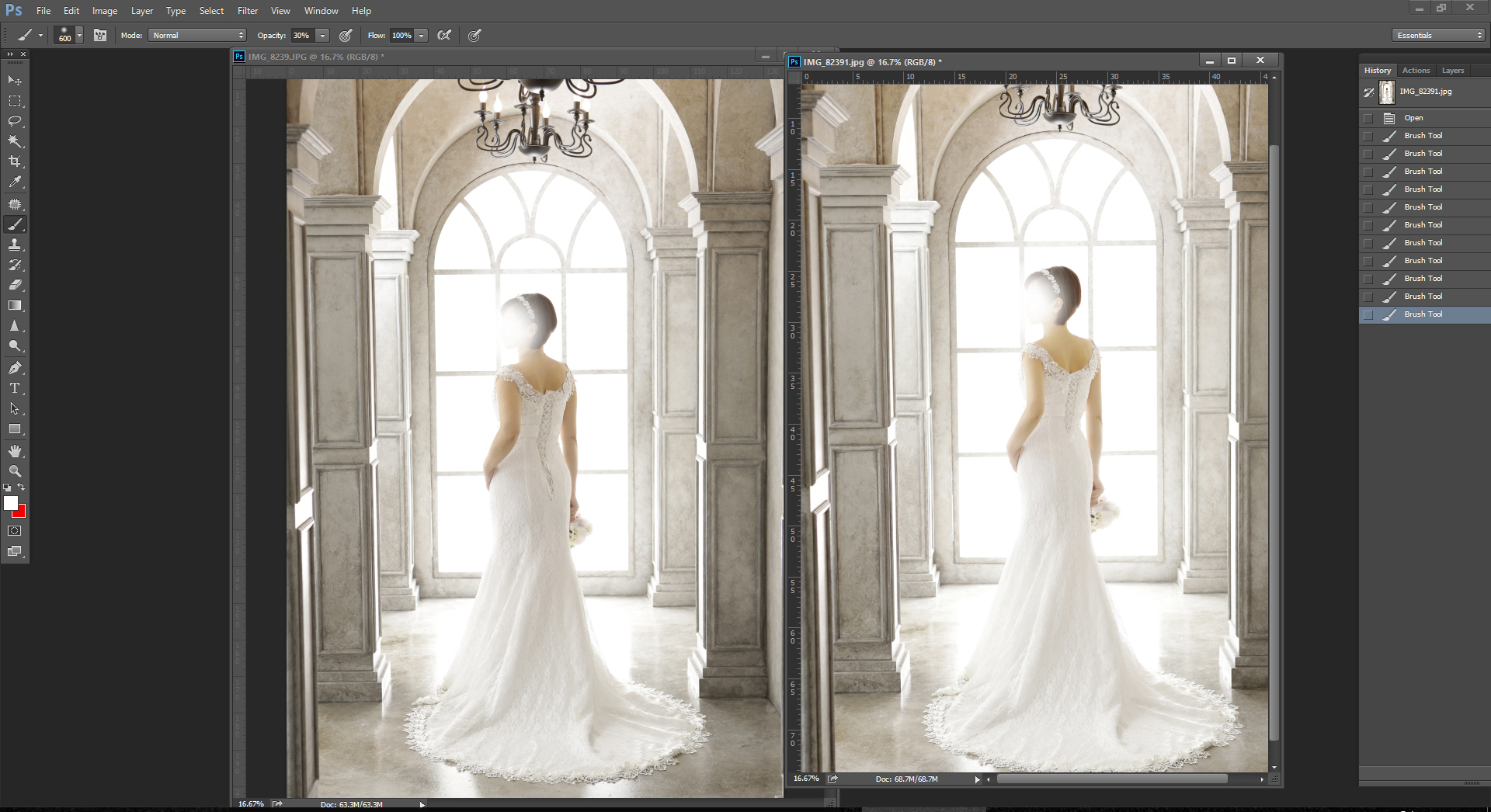Switch to the Layers tab

1452,70
